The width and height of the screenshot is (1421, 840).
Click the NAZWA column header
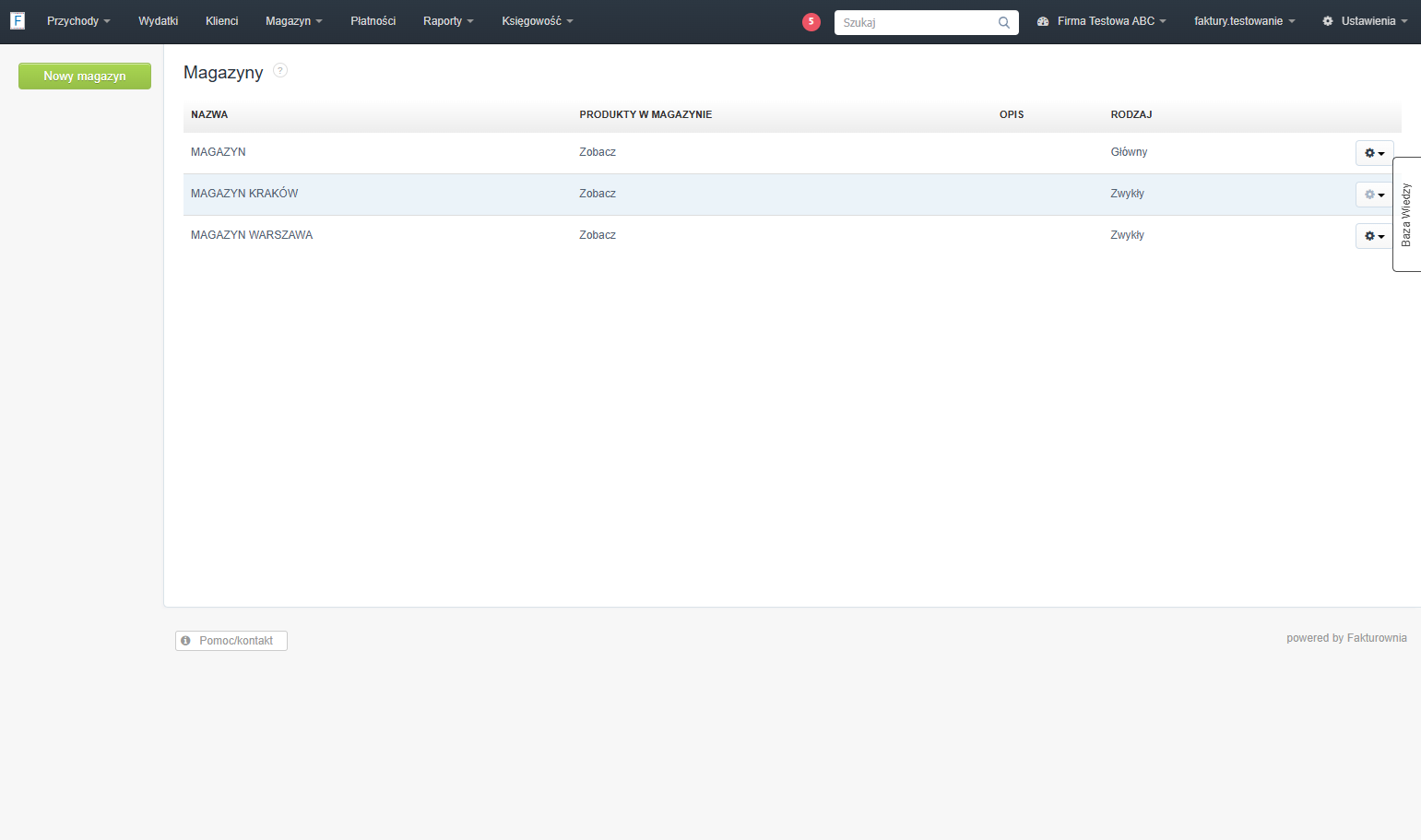(x=209, y=114)
